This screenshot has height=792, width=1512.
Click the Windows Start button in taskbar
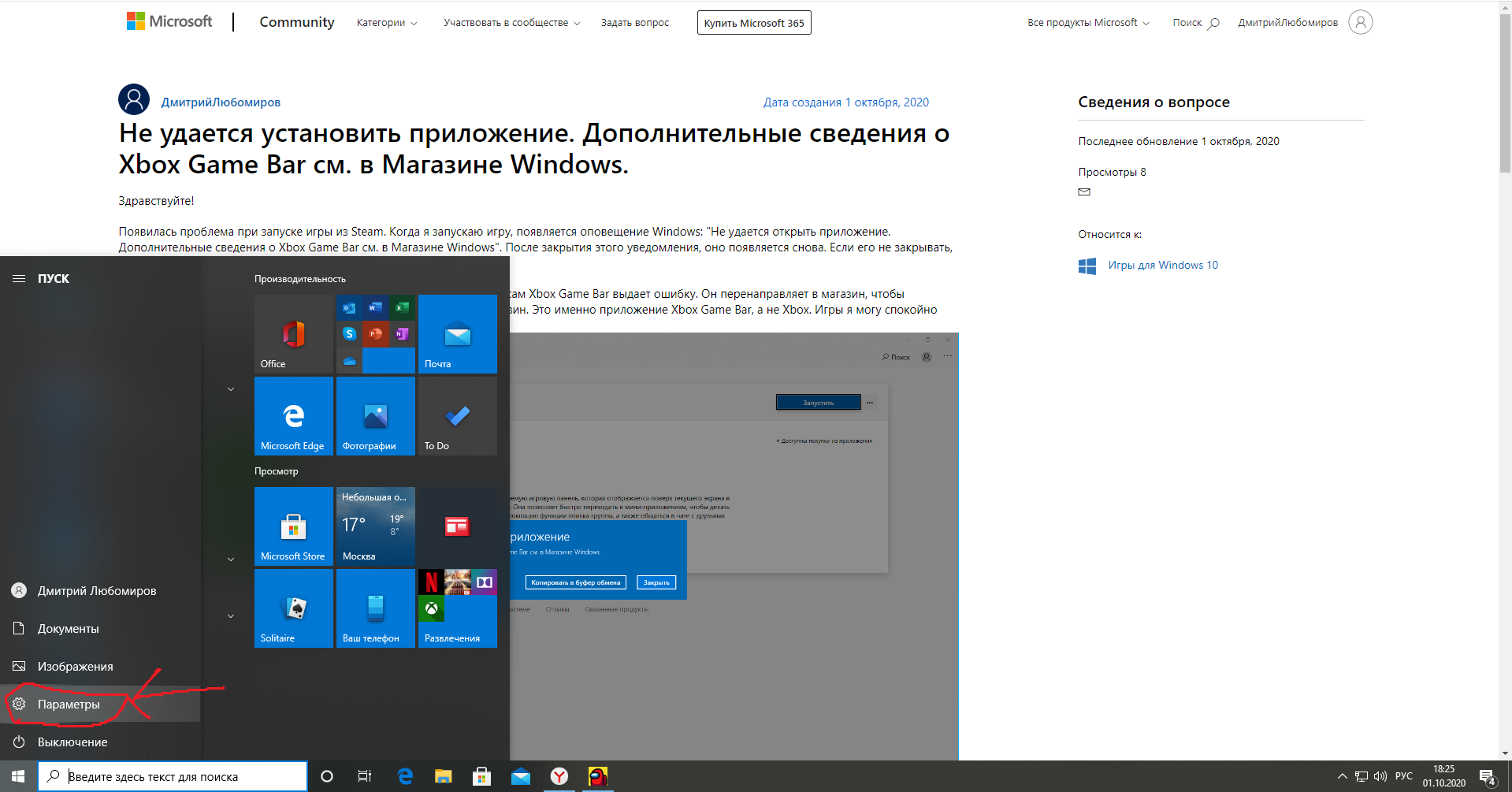pyautogui.click(x=18, y=776)
